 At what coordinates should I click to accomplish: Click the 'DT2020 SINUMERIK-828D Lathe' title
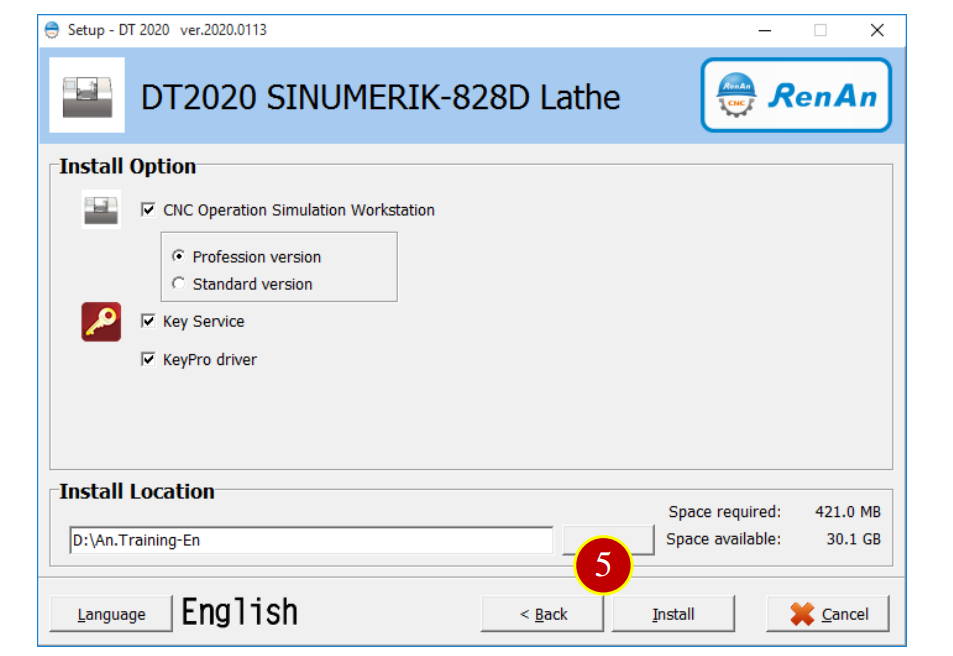[380, 97]
